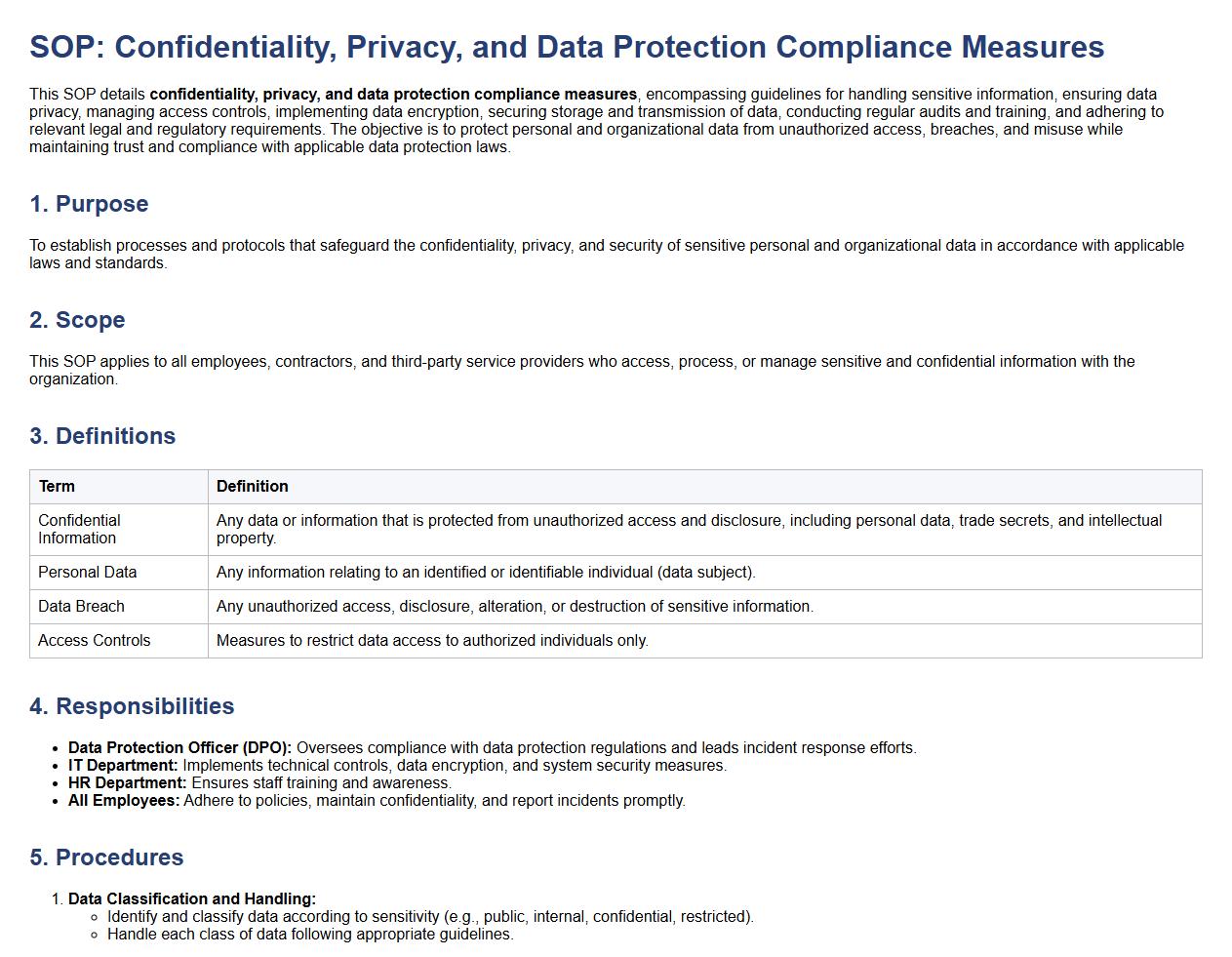Click the Data Breach definition text

tap(514, 606)
